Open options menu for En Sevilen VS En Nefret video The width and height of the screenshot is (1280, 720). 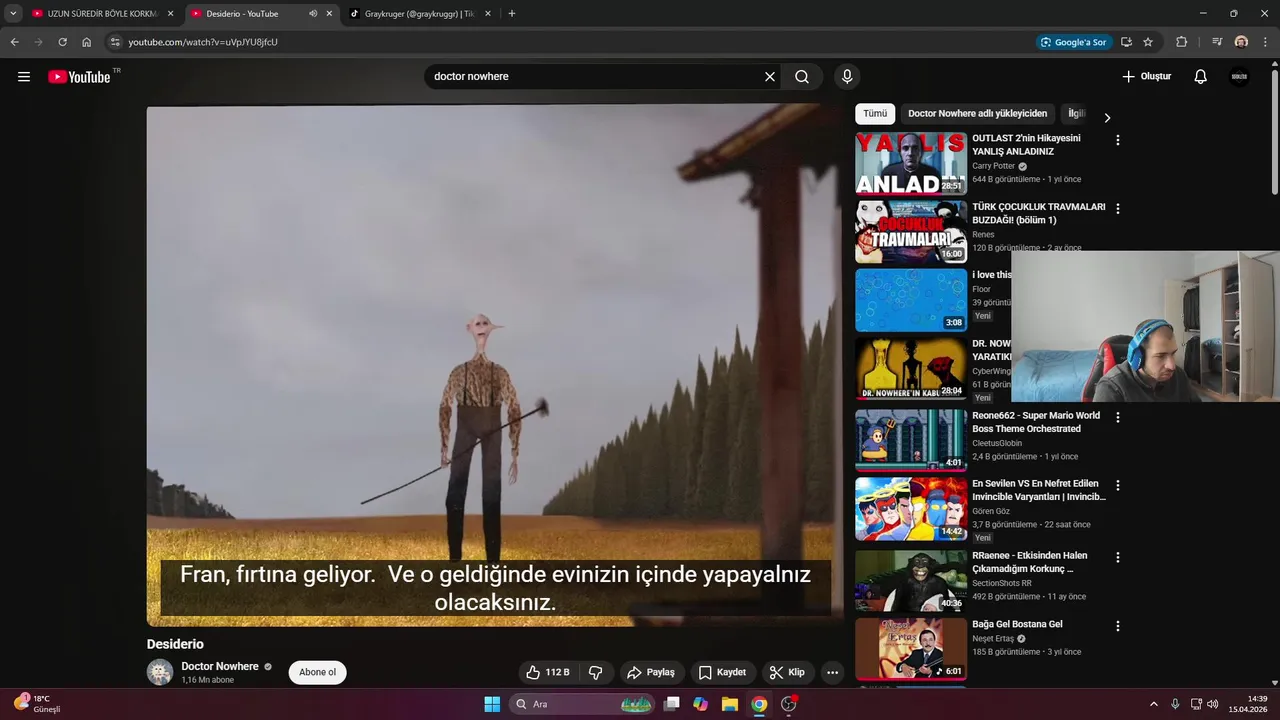point(1118,485)
